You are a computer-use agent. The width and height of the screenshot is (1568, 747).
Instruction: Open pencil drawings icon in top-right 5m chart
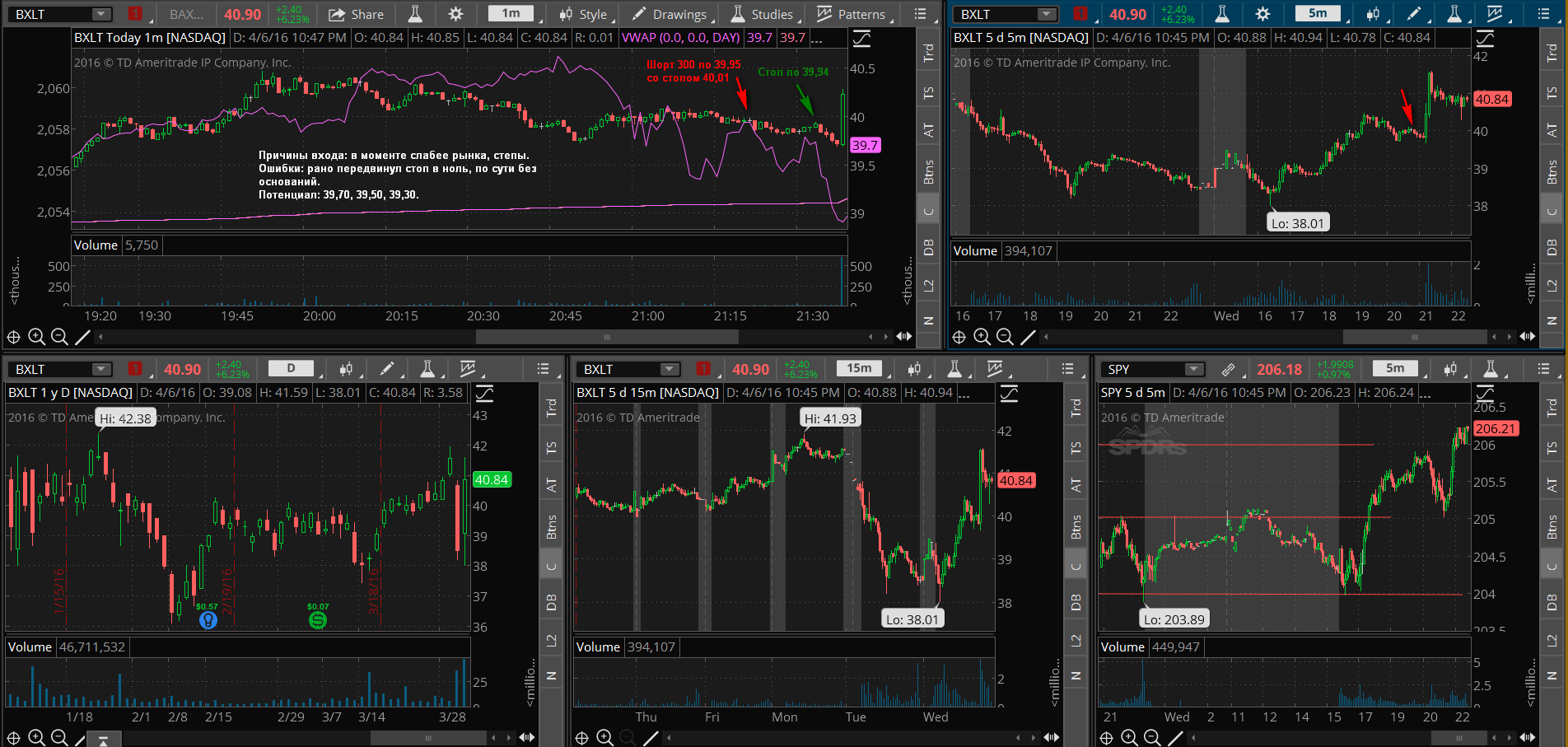pos(1414,14)
